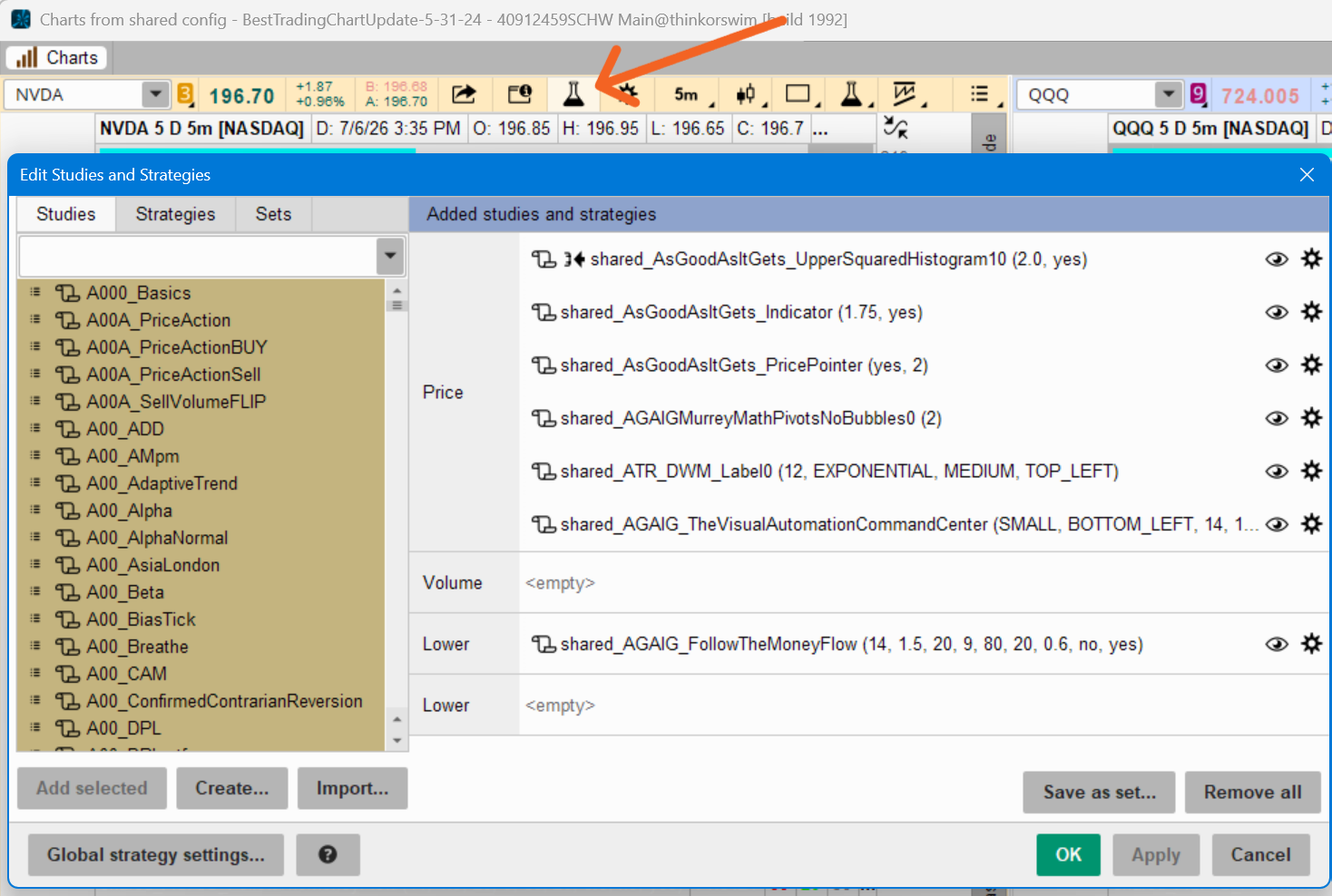
Task: Click the candlestick chart style icon
Action: (x=746, y=94)
